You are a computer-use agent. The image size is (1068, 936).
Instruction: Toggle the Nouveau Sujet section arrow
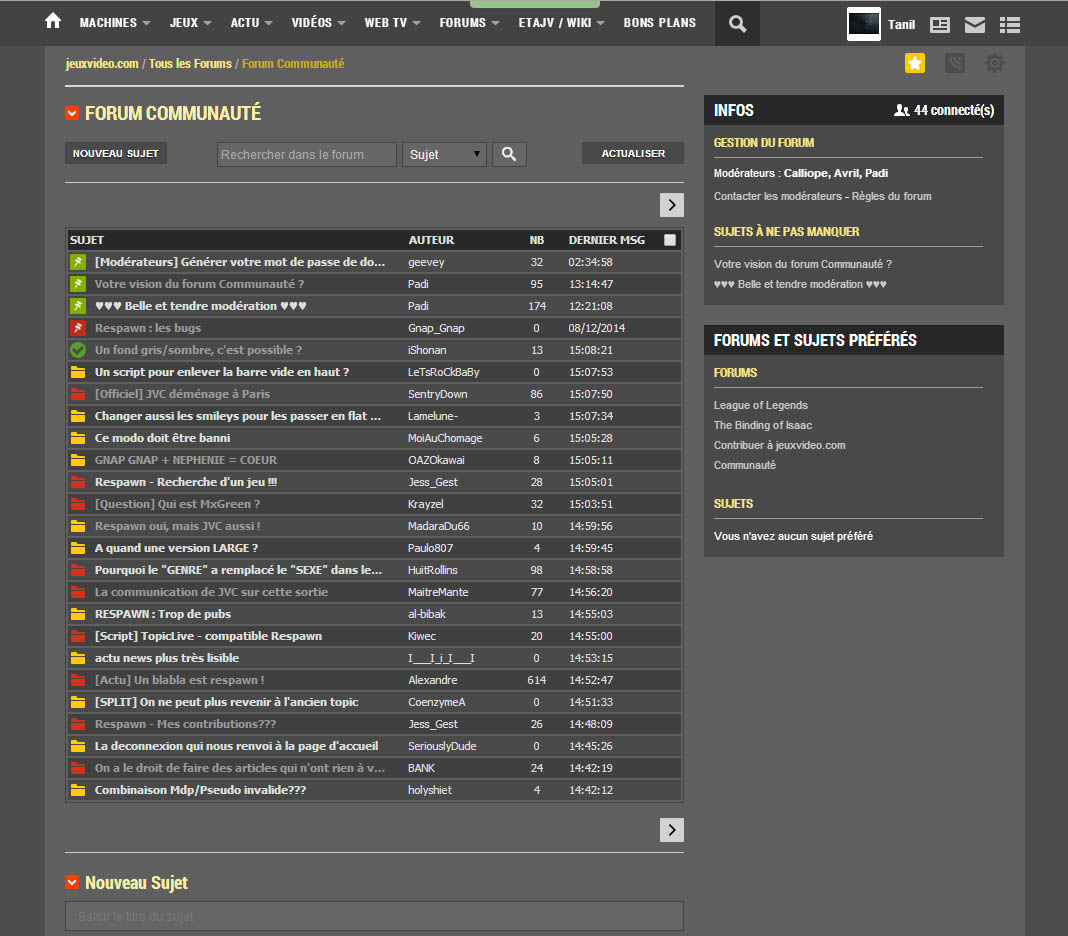pyautogui.click(x=72, y=883)
